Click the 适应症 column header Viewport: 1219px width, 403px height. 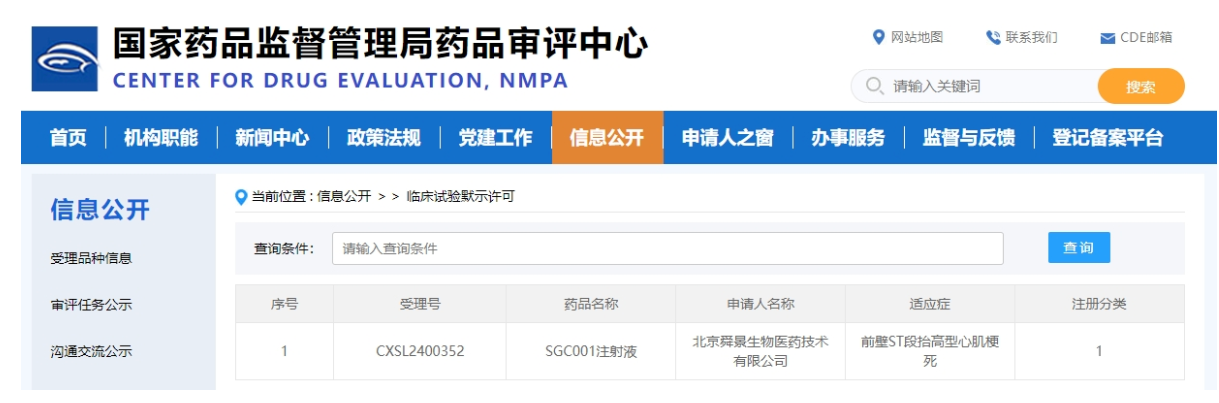coord(930,304)
